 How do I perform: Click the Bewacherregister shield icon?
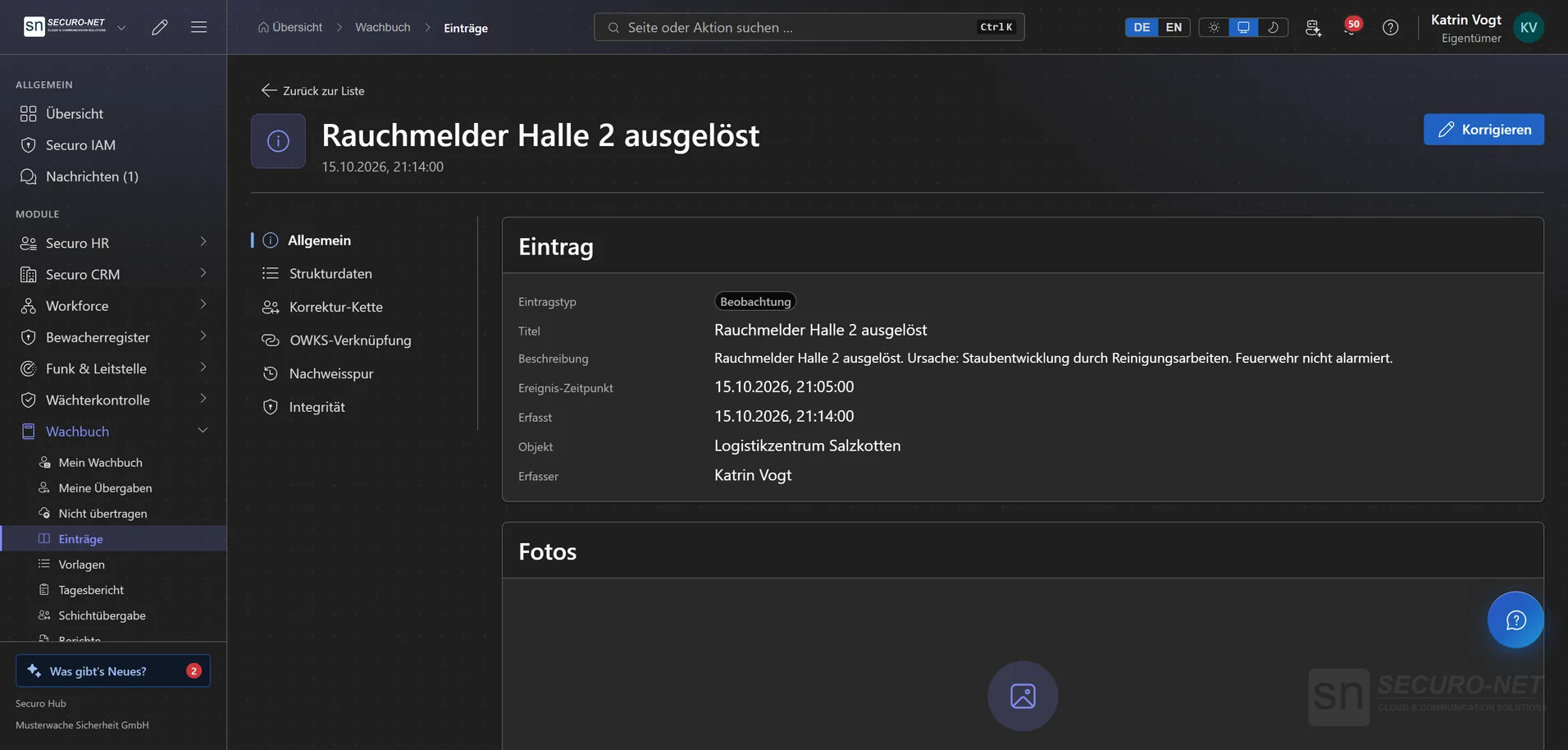(29, 337)
